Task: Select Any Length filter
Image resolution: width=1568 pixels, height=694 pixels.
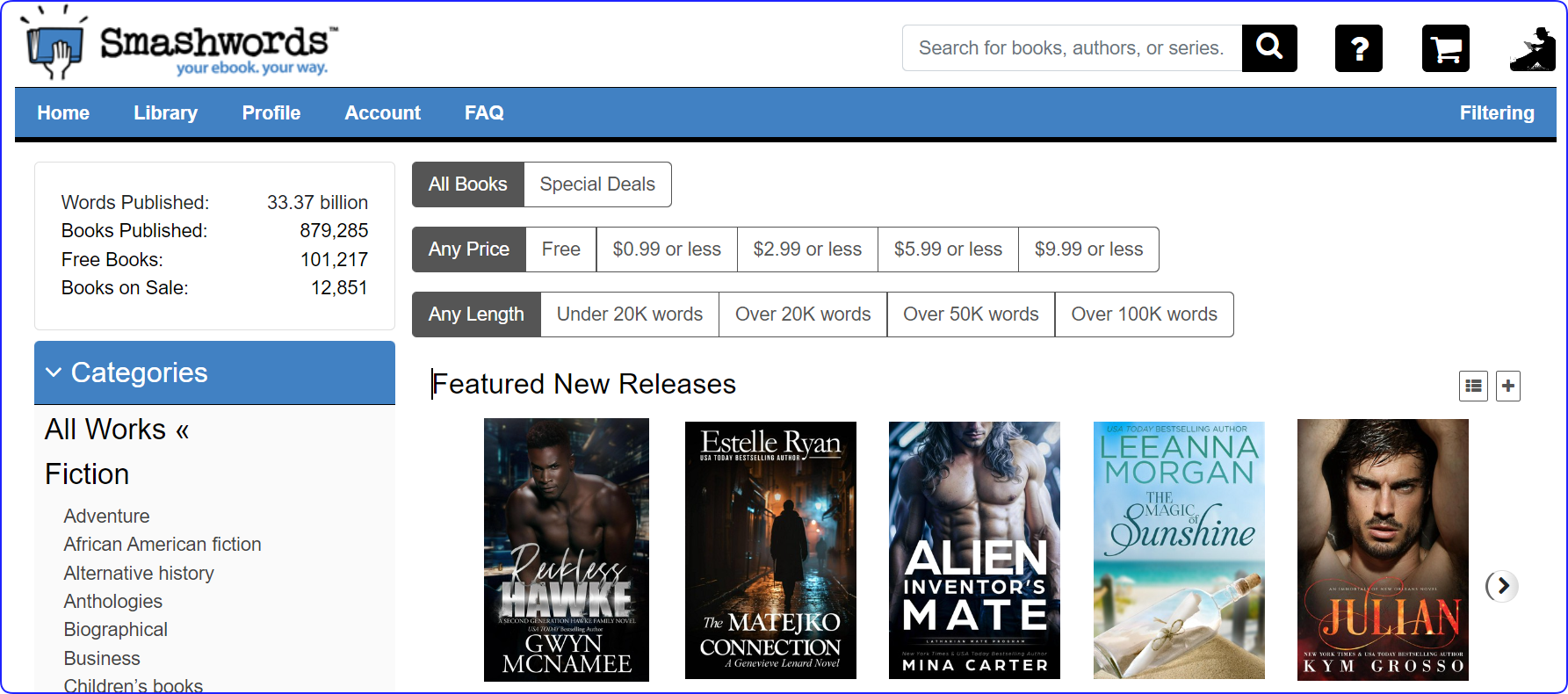Action: [x=476, y=314]
